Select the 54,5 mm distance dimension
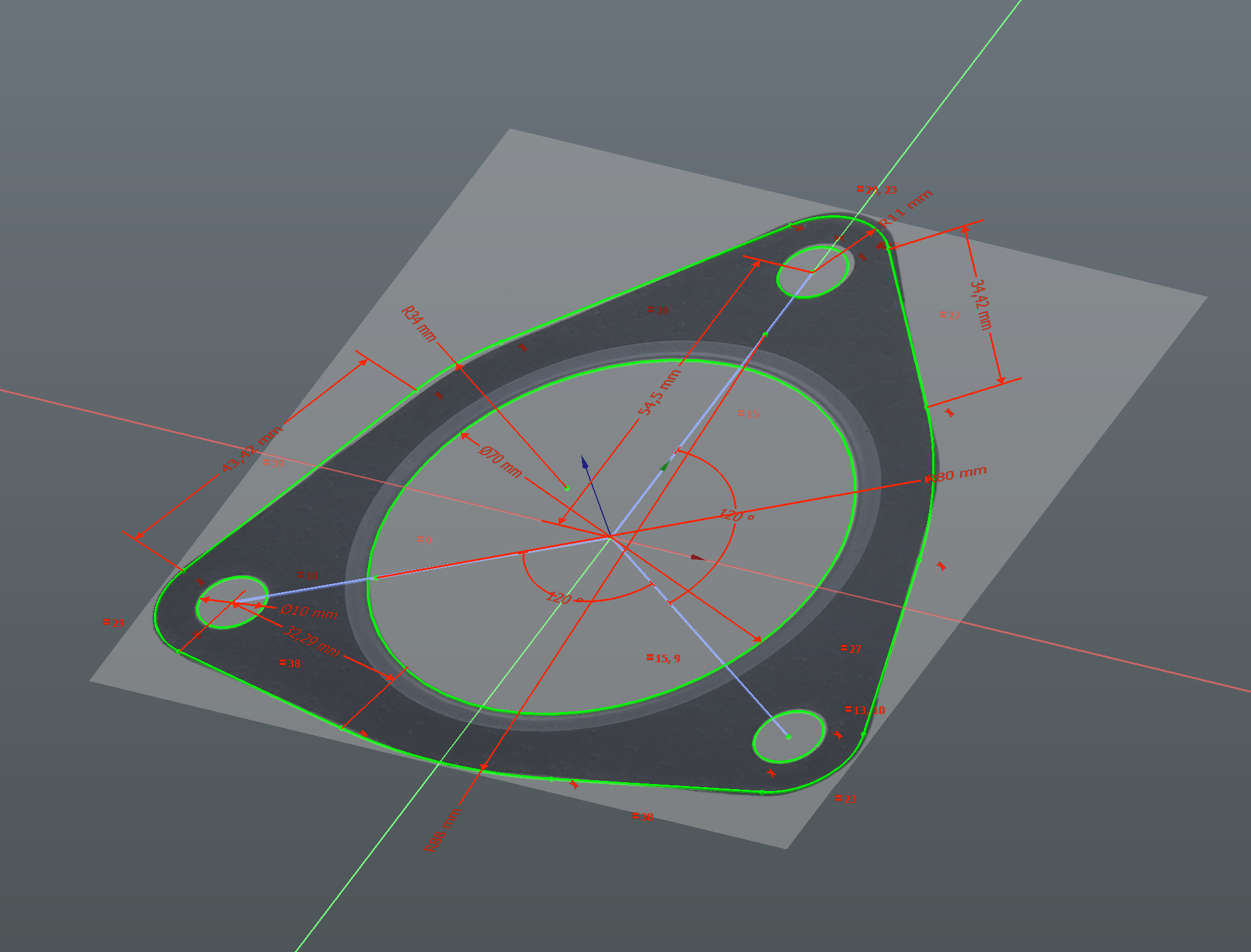The width and height of the screenshot is (1251, 952). [x=660, y=392]
